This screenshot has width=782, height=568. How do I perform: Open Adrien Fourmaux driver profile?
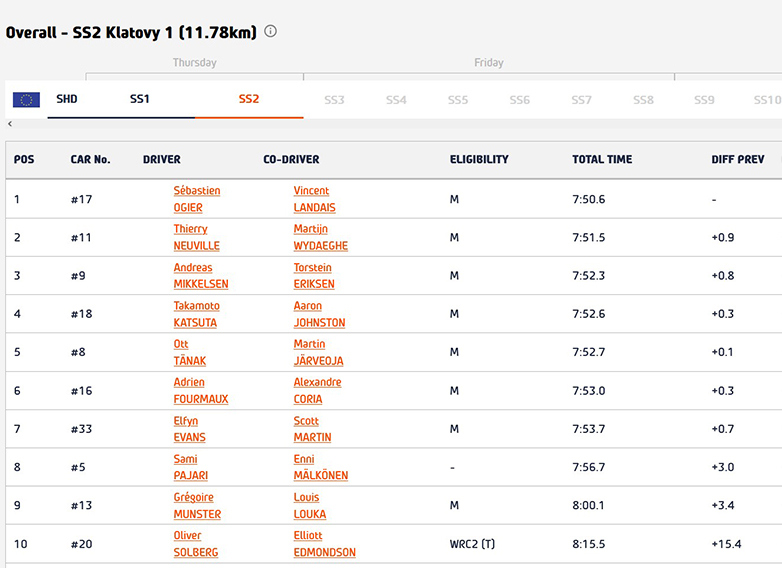point(200,390)
